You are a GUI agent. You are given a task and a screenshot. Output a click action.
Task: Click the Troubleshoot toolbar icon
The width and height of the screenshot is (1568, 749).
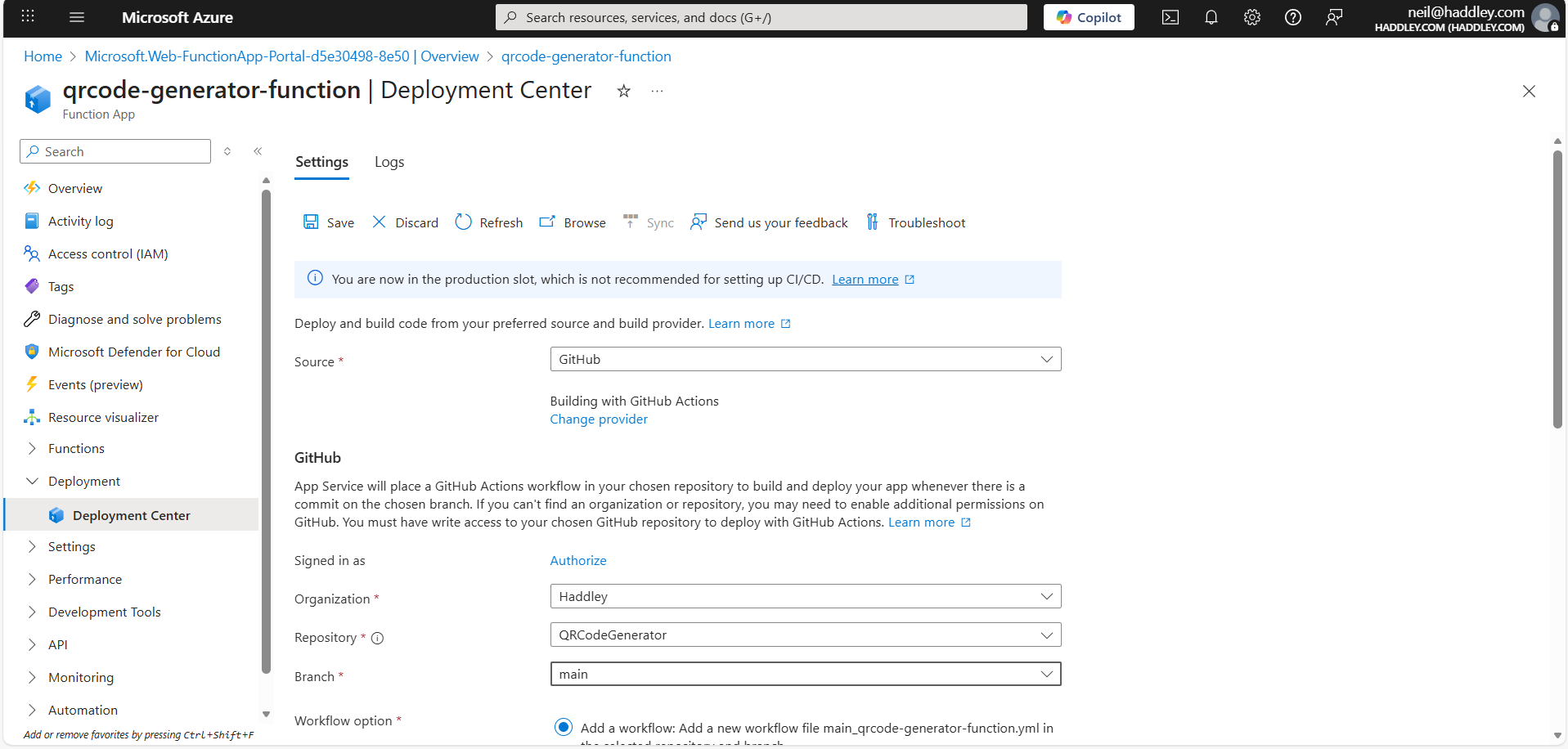click(872, 222)
